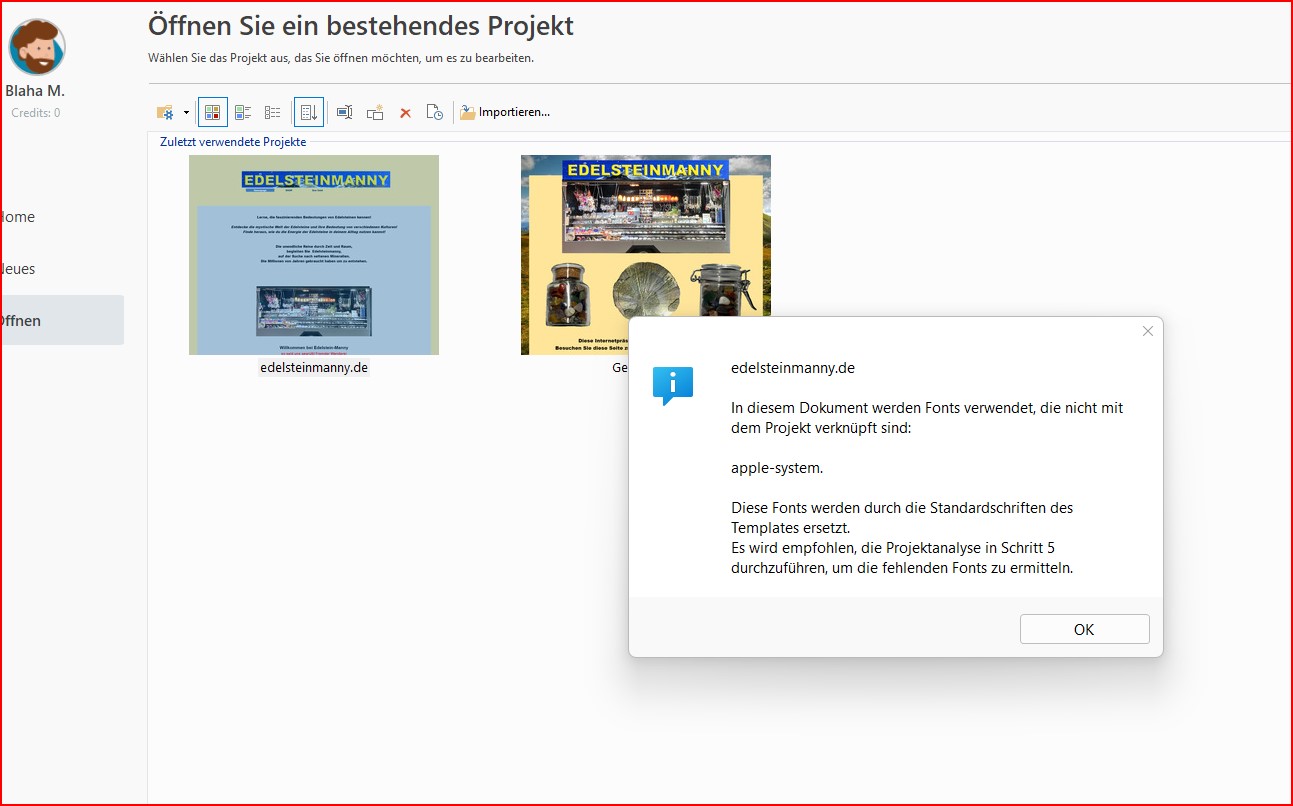Delete the selected project with red X

[x=405, y=113]
